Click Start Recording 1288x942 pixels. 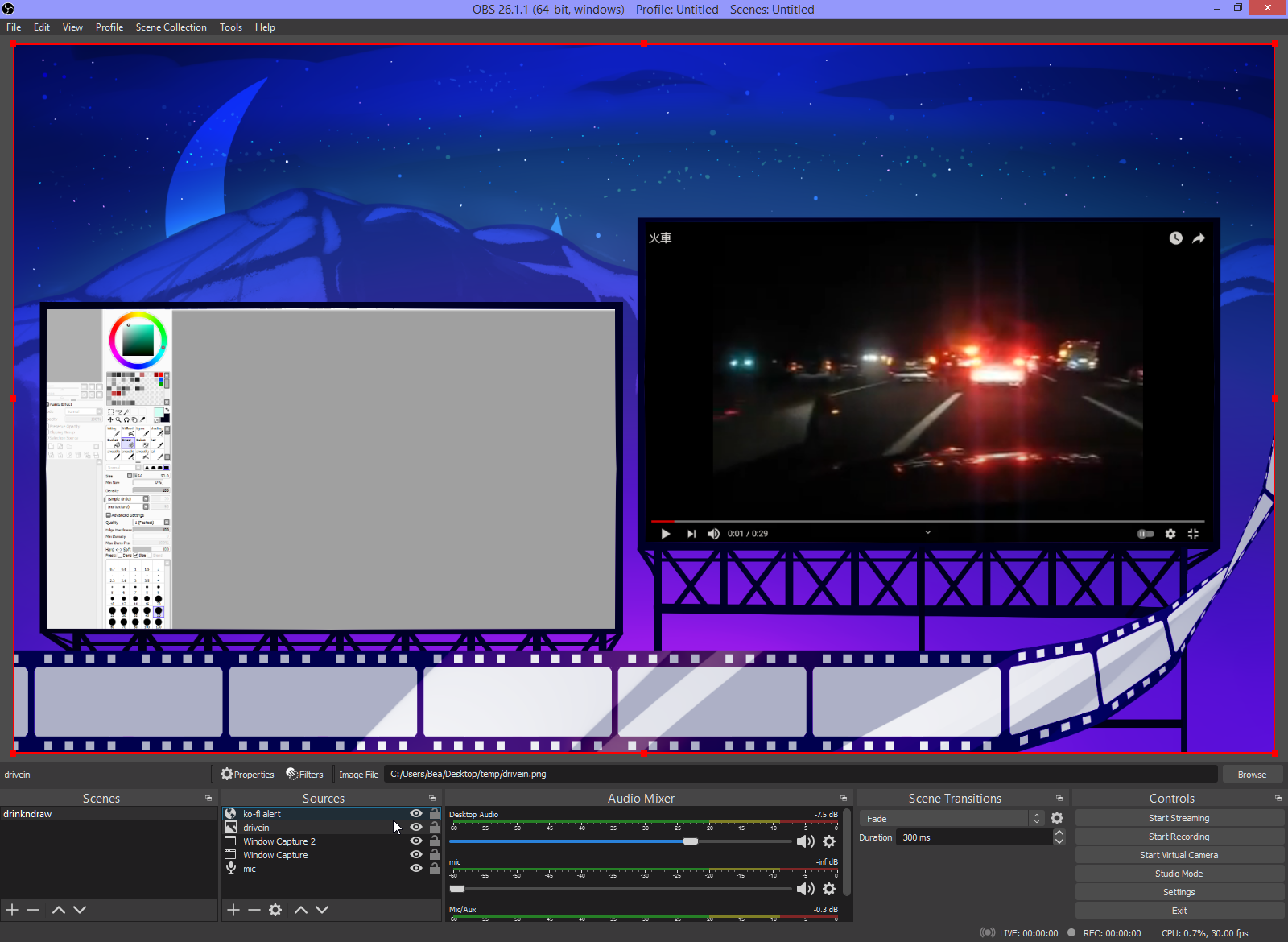point(1179,837)
